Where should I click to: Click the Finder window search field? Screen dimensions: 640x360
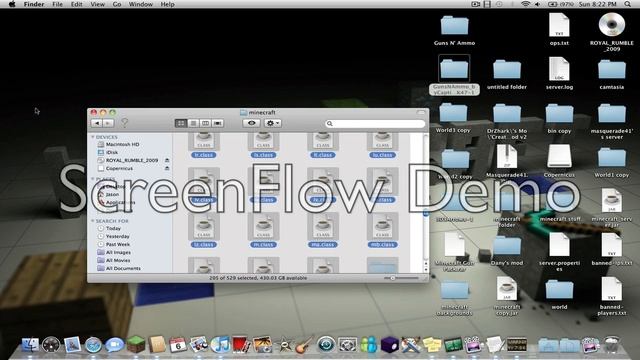(375, 123)
